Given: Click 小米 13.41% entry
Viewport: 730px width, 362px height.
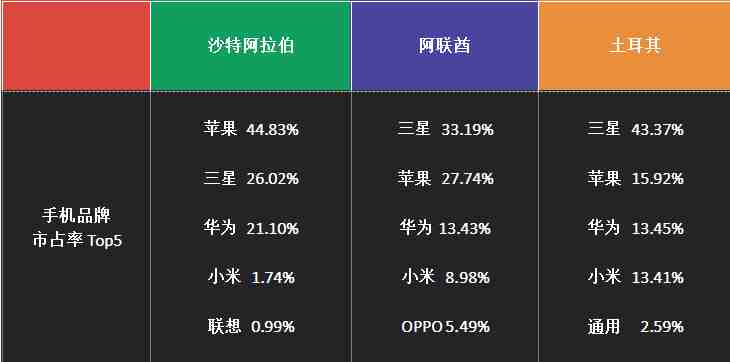Looking at the screenshot, I should point(635,277).
